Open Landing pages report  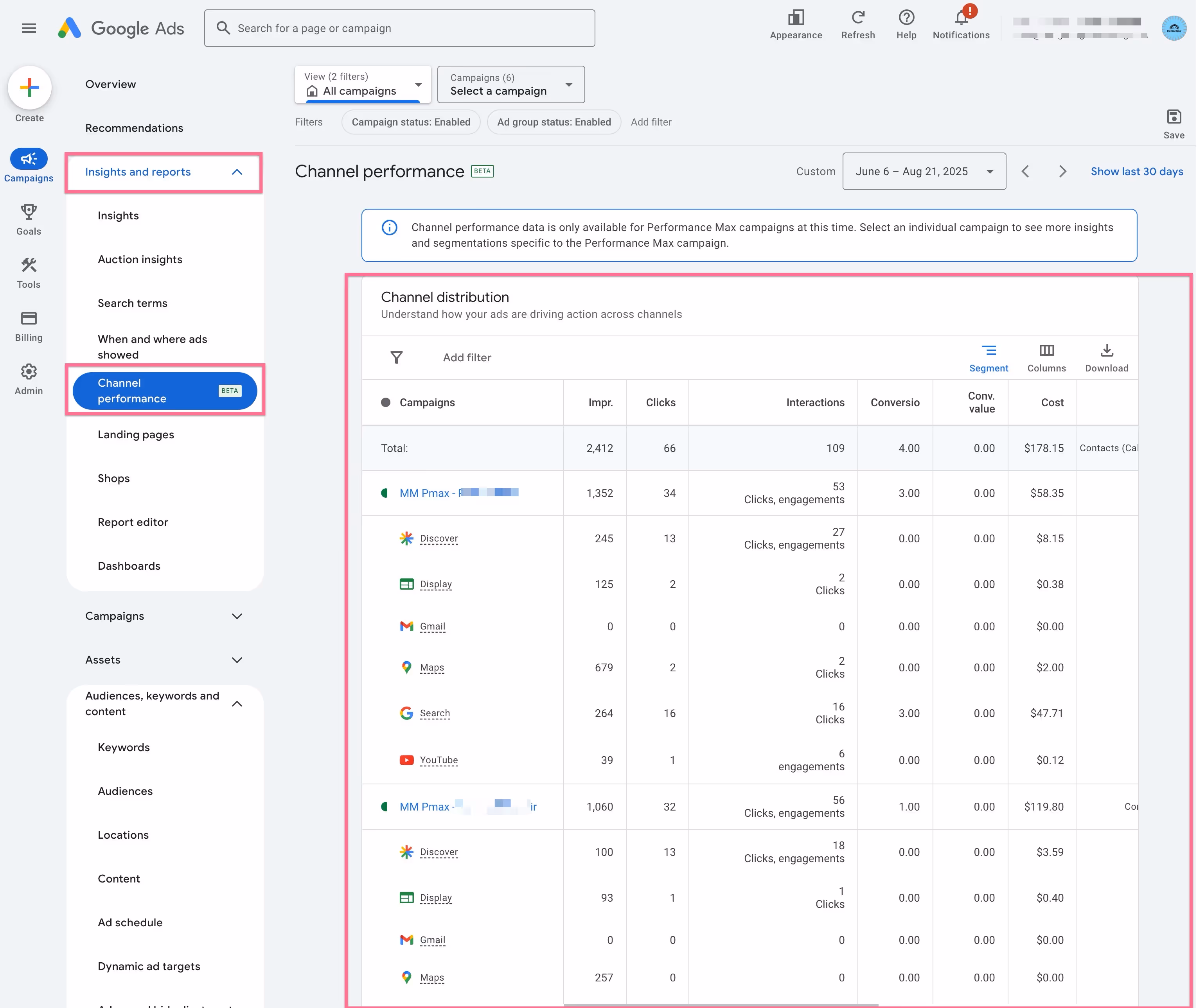pyautogui.click(x=136, y=435)
